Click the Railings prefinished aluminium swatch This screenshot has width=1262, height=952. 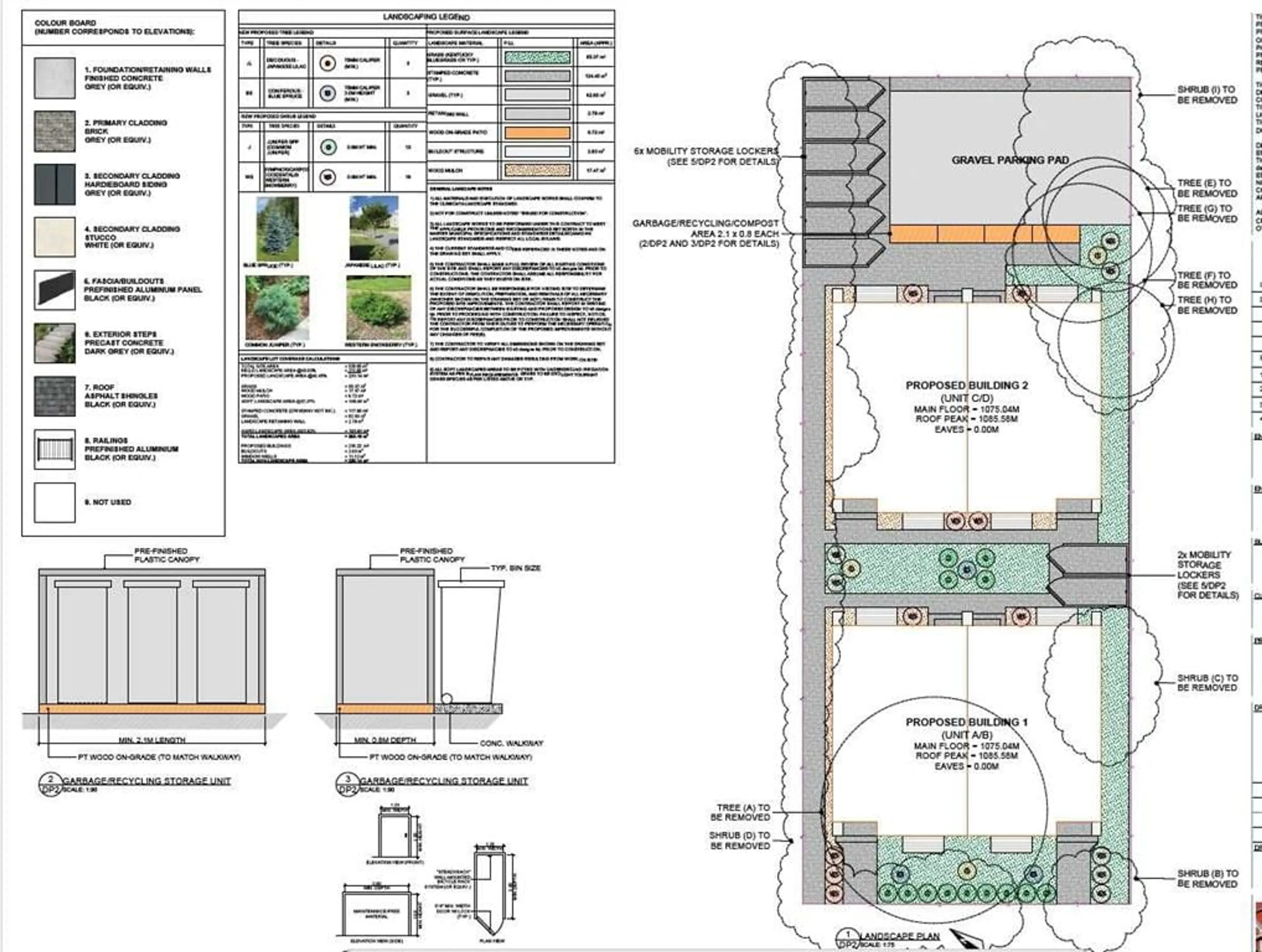(x=54, y=450)
